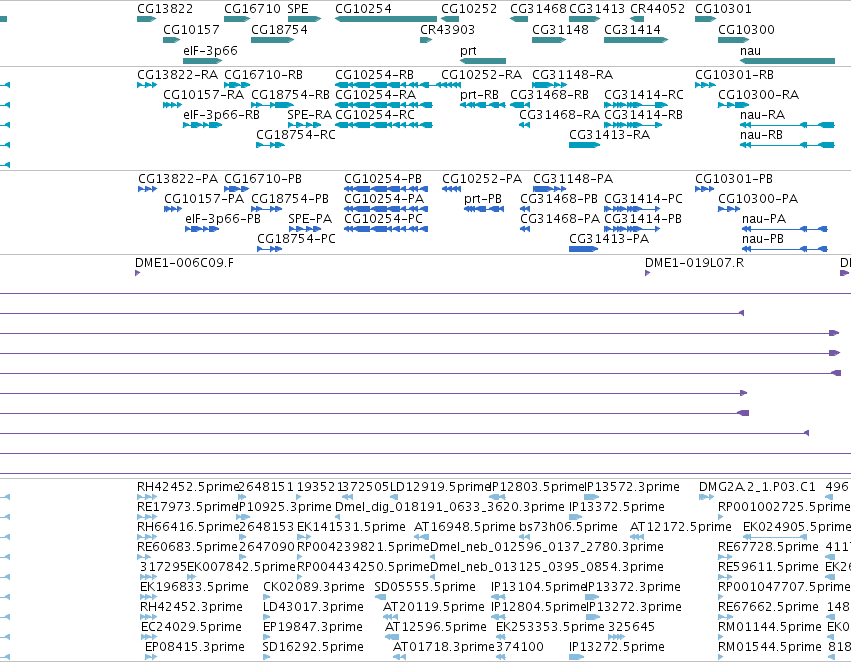
Task: Open transcript CG10254-RB label
Action: tap(374, 74)
